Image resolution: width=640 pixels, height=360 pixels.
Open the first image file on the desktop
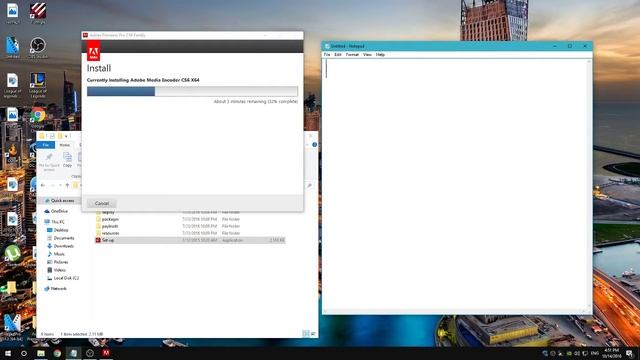click(x=12, y=12)
